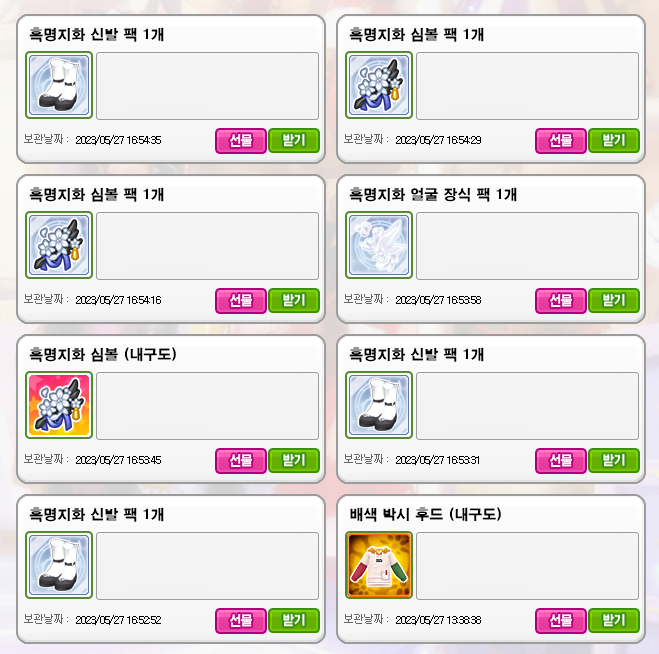Receive the symbol pack stored at 16:54:29

click(x=614, y=140)
